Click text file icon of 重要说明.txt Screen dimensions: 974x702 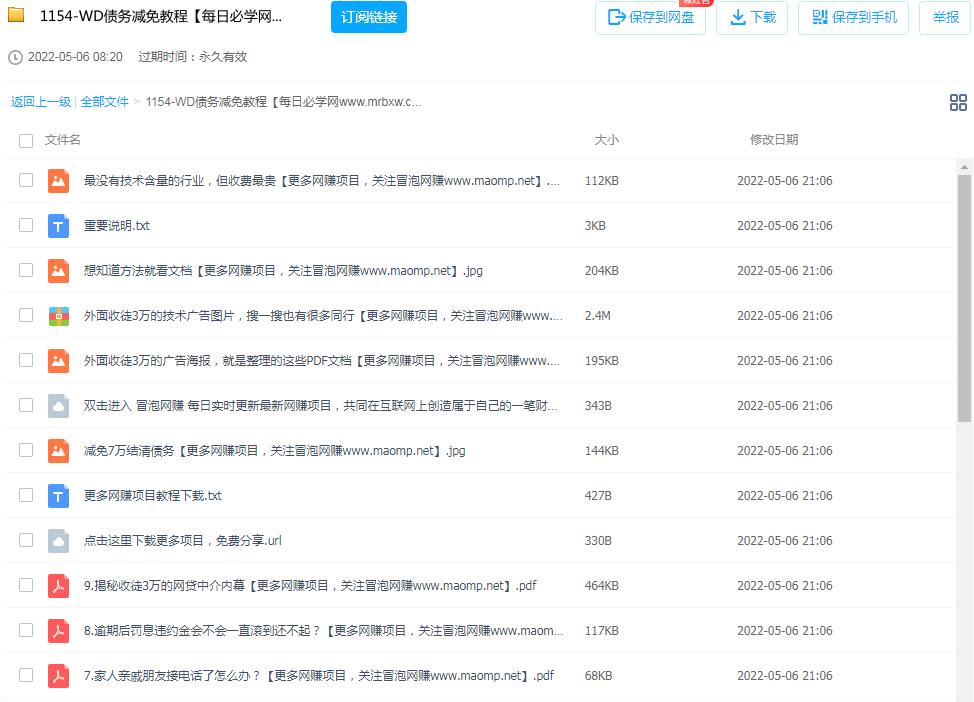[58, 226]
